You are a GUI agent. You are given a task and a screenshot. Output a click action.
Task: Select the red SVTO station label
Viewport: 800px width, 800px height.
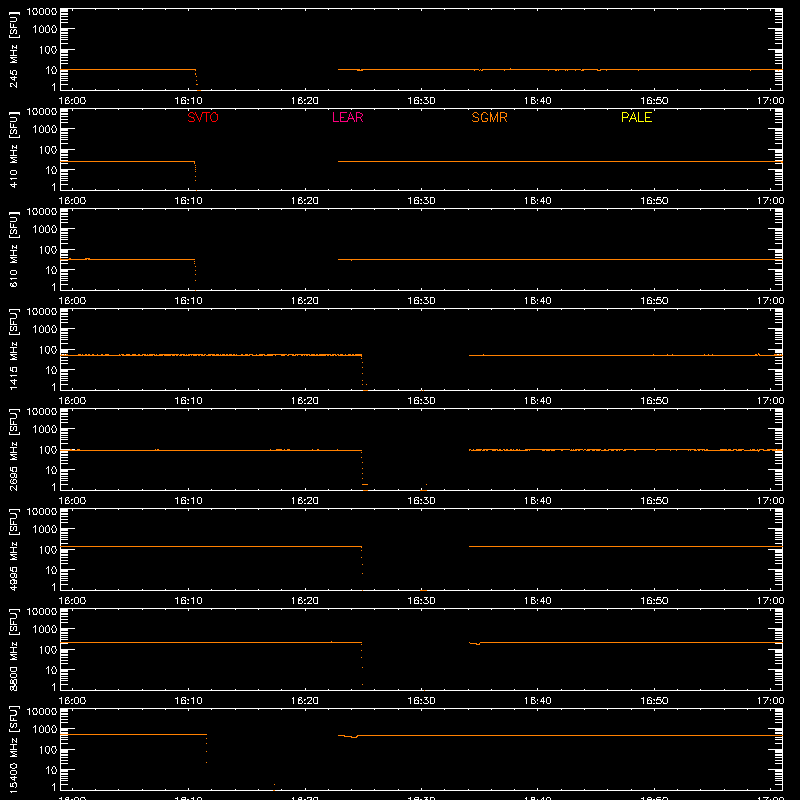[x=203, y=117]
